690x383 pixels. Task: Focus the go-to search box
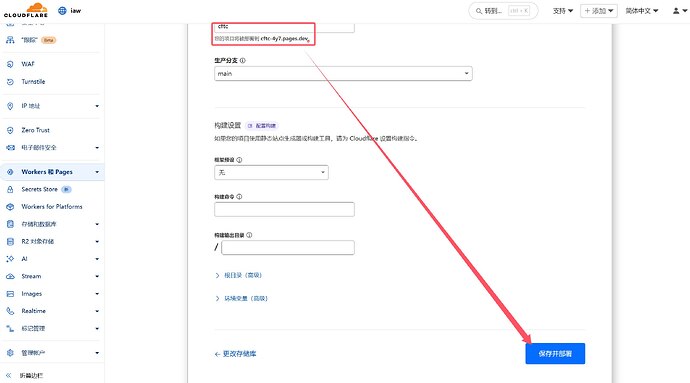point(503,11)
